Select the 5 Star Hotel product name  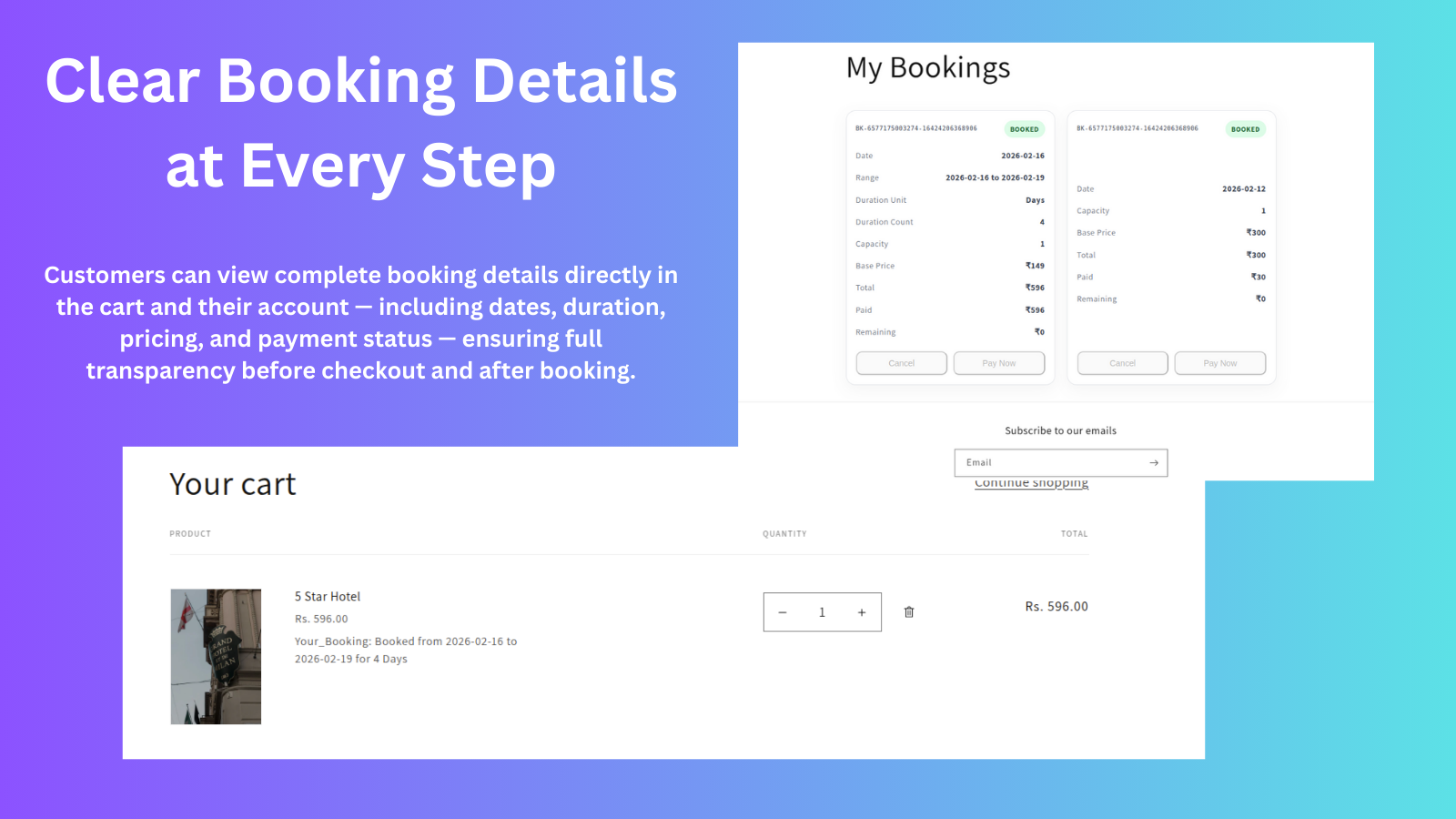[x=327, y=596]
